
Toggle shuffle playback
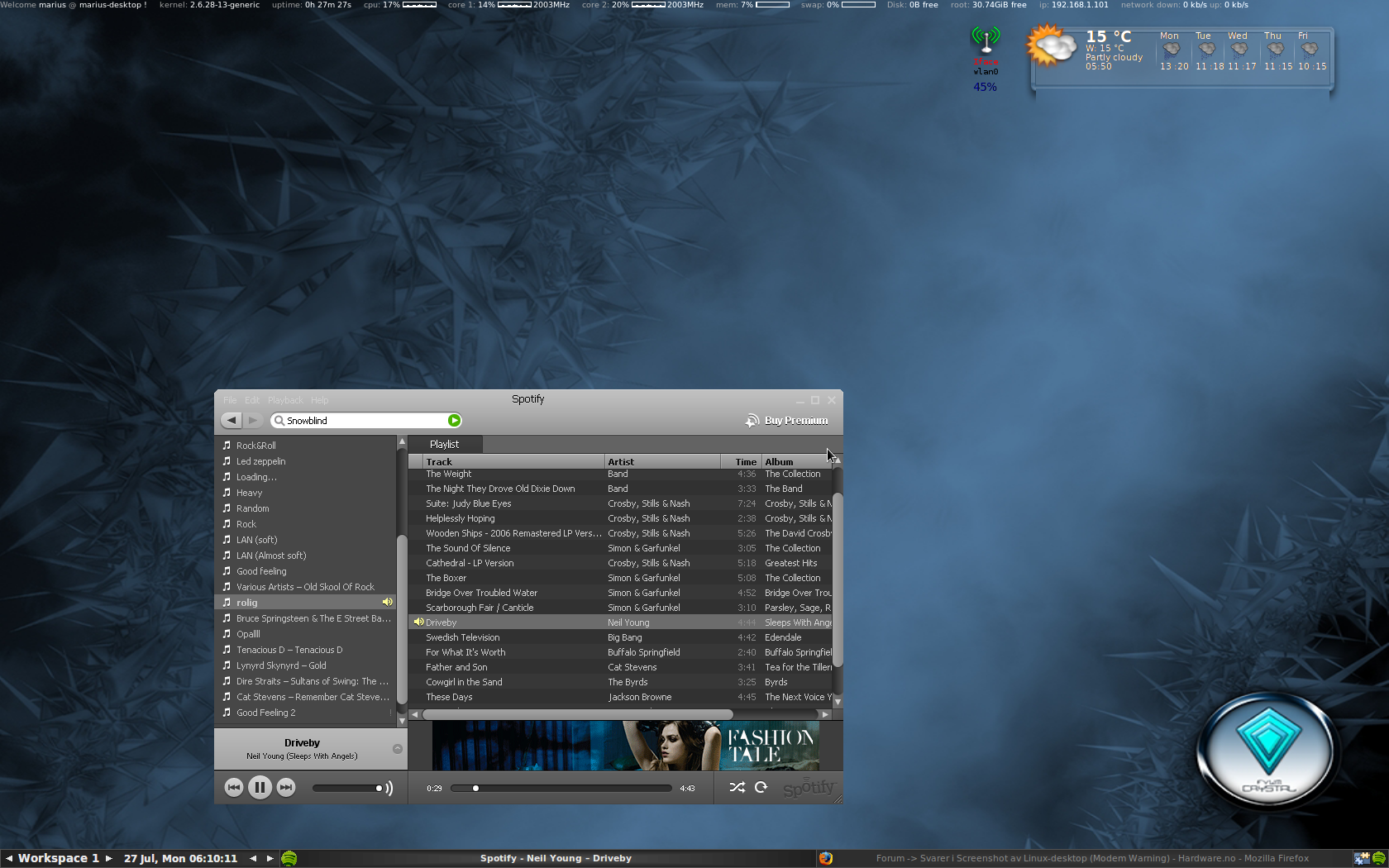(x=737, y=787)
